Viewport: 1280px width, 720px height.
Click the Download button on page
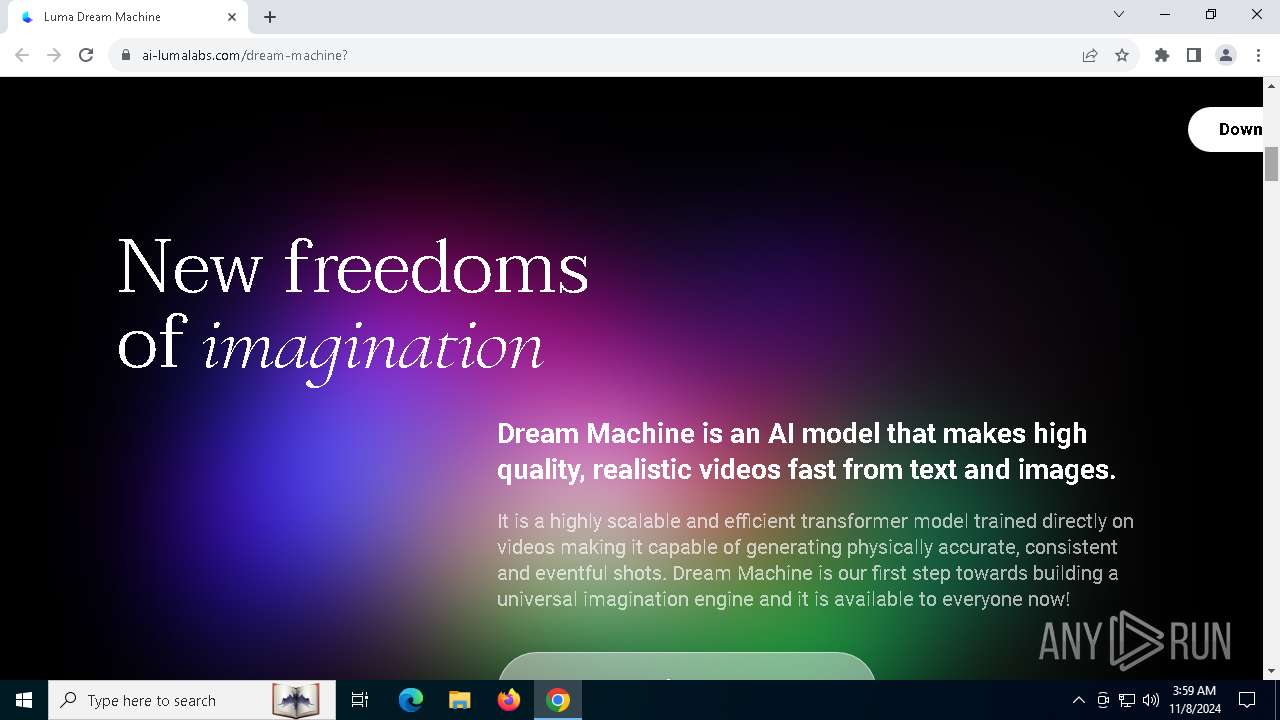[1226, 129]
